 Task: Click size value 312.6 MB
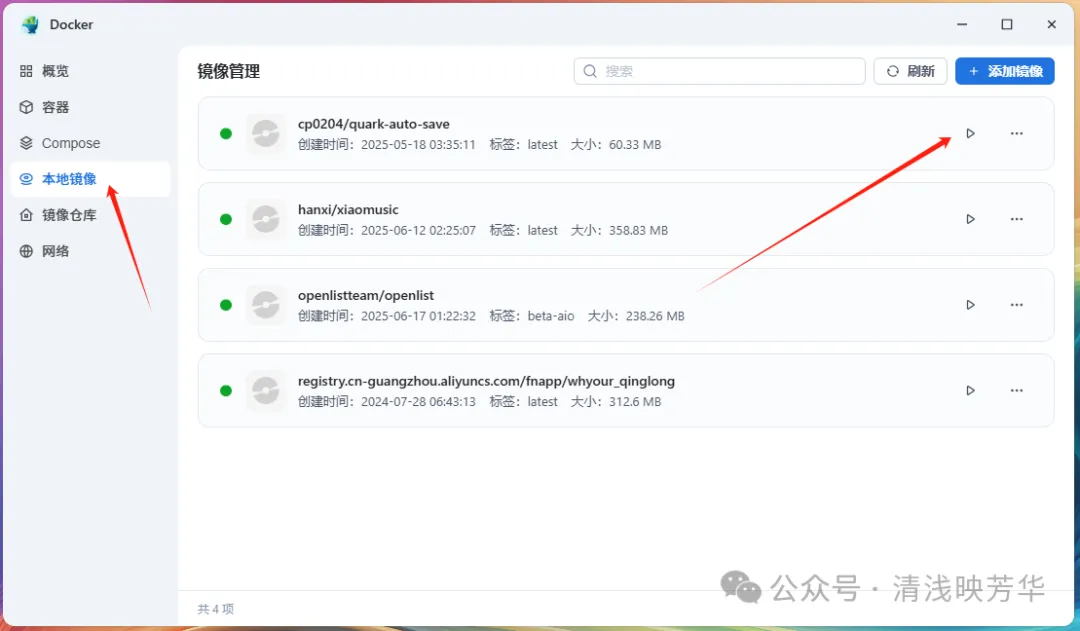[x=635, y=402]
